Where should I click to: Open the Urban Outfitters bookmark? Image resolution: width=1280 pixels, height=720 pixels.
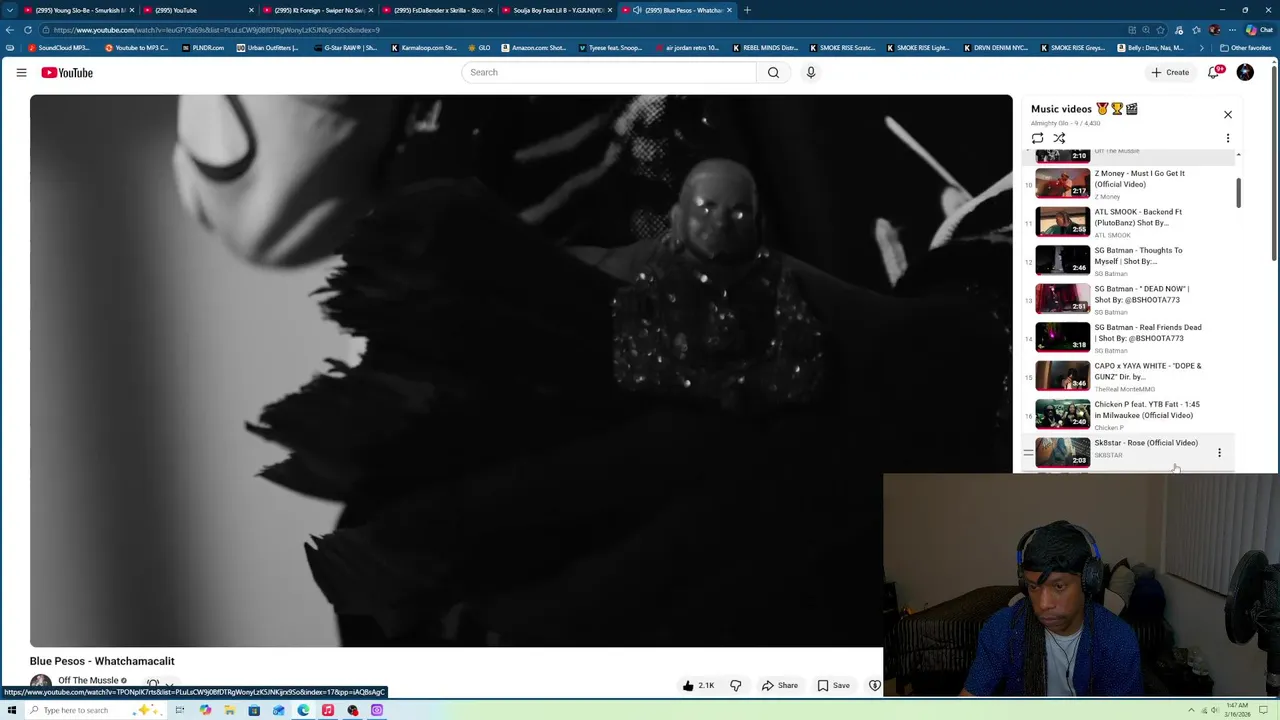267,48
